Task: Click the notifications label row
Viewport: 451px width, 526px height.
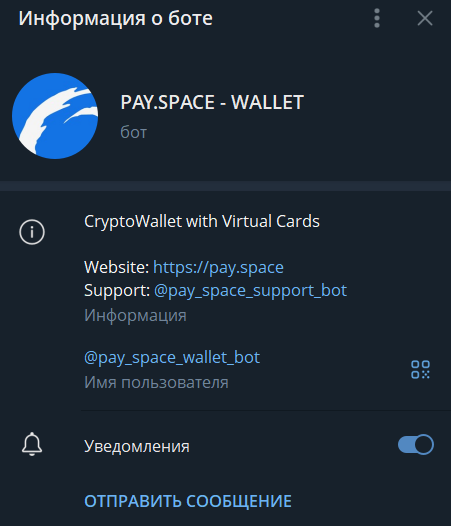Action: 226,445
